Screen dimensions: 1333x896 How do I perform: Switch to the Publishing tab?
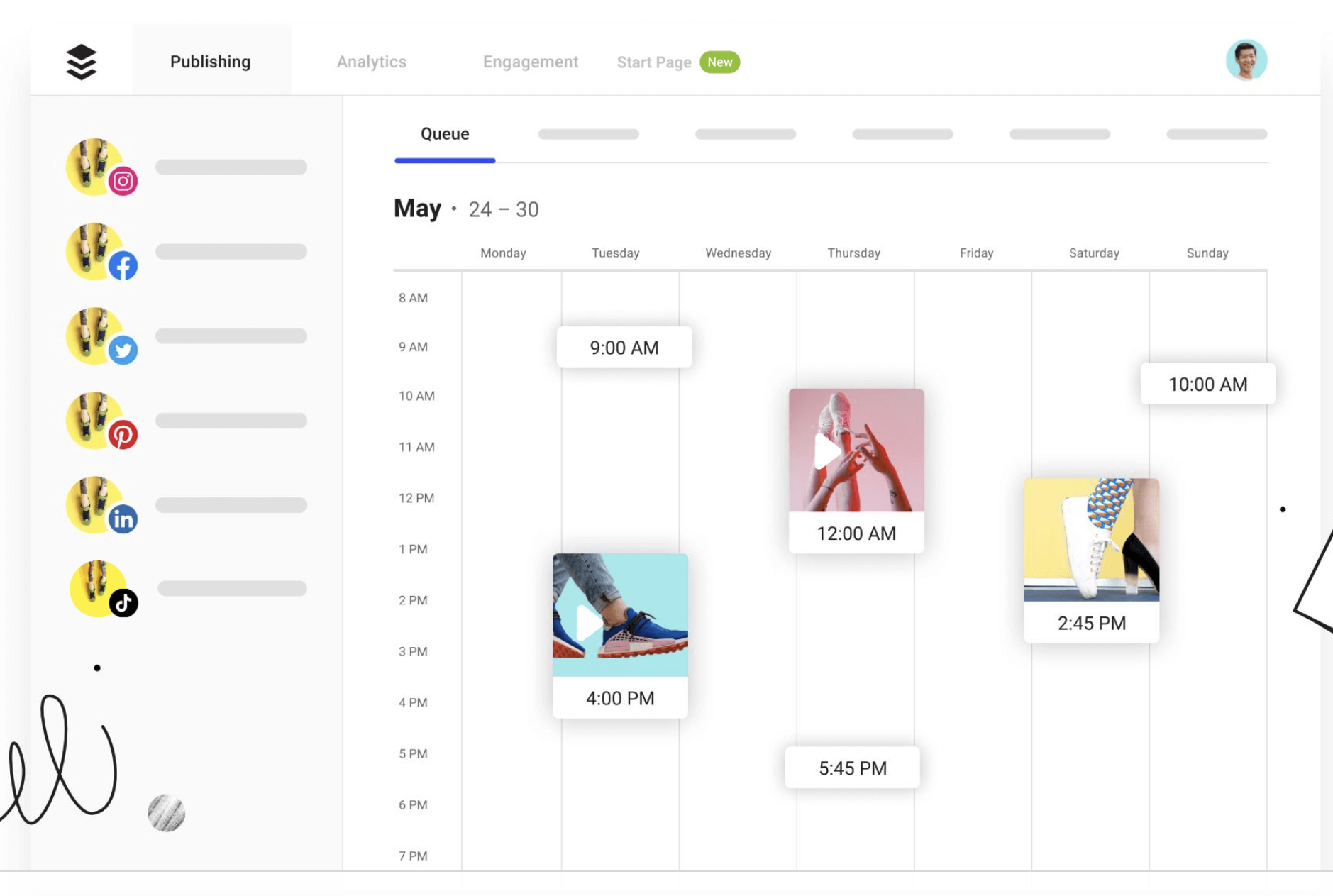tap(210, 62)
